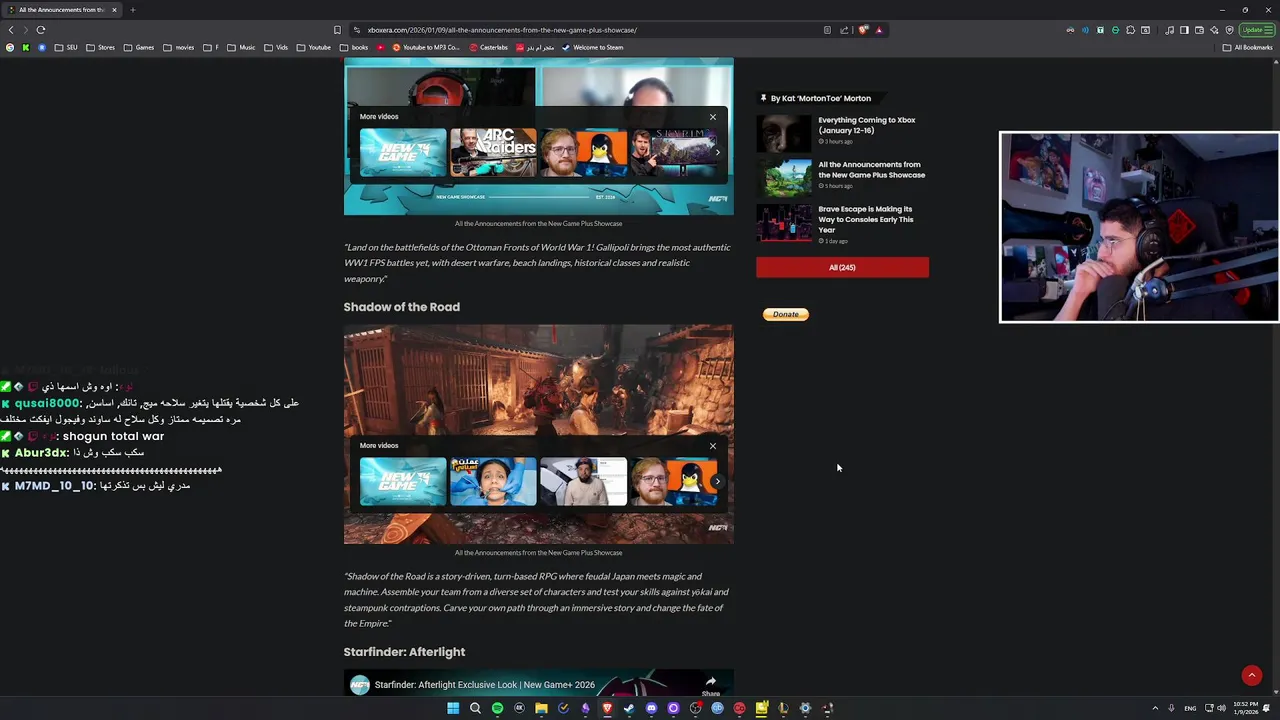Open a new browser tab

tap(132, 10)
